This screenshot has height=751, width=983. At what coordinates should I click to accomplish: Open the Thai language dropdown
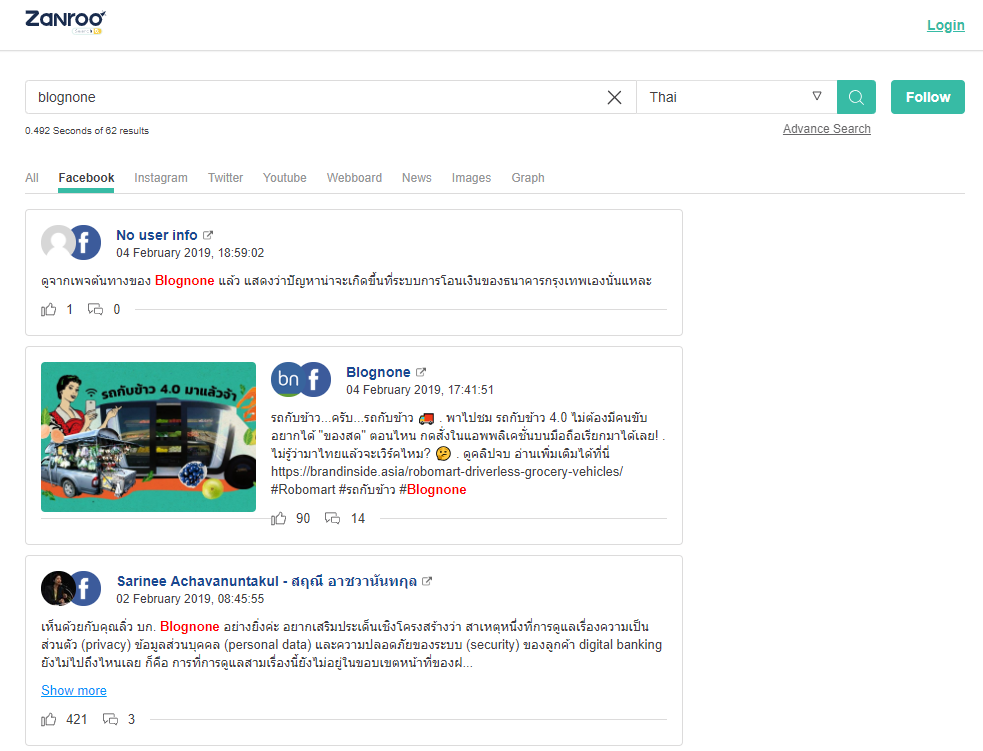(x=737, y=97)
